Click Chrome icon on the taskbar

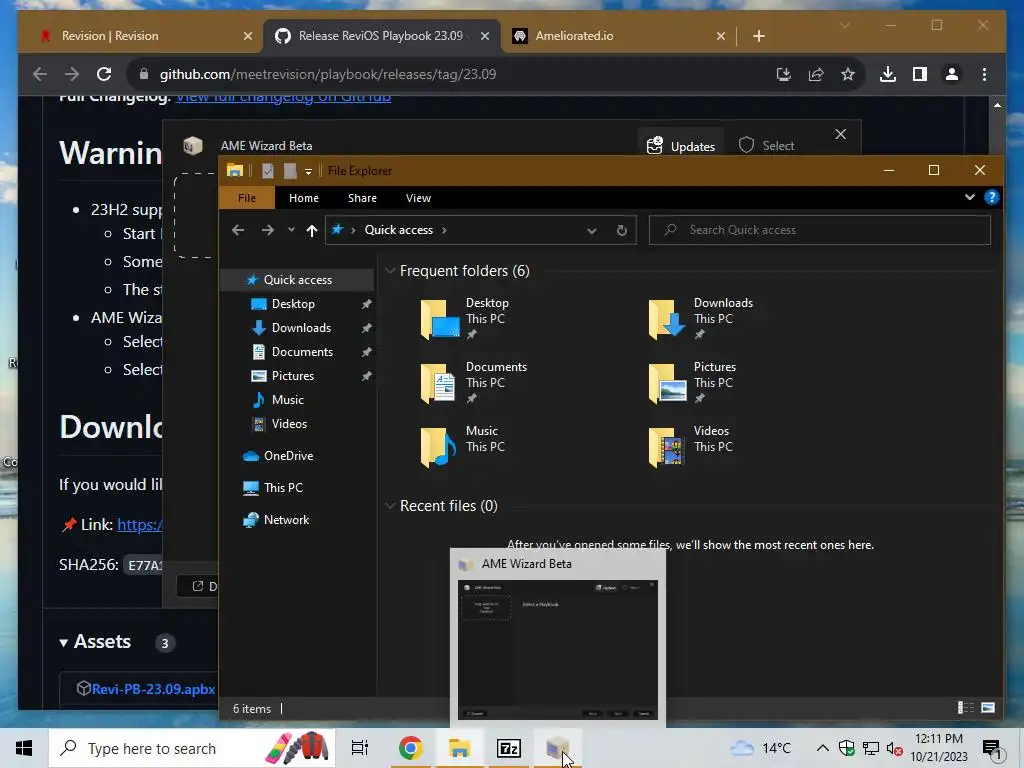click(x=411, y=748)
